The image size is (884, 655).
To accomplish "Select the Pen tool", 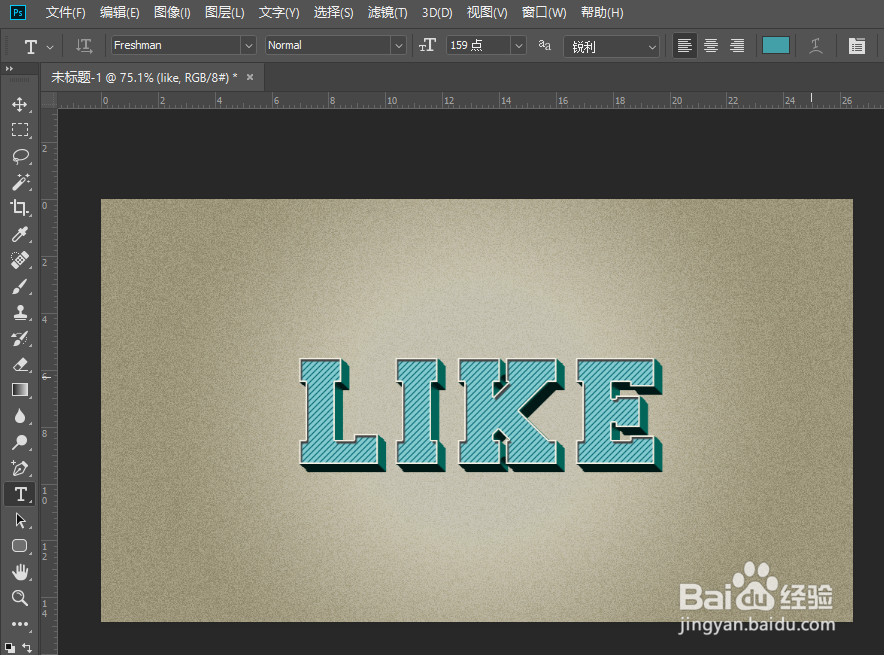I will (20, 468).
